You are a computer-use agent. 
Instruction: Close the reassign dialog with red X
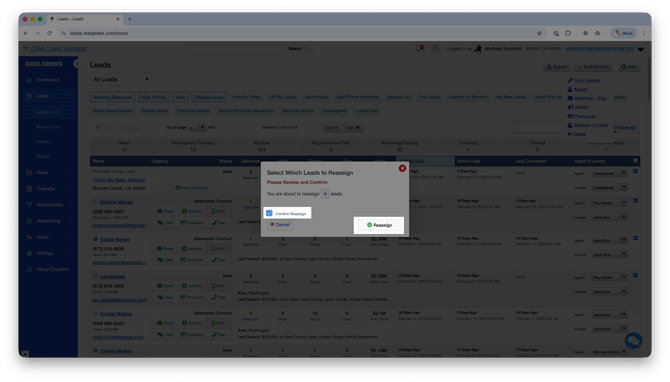[x=402, y=168]
